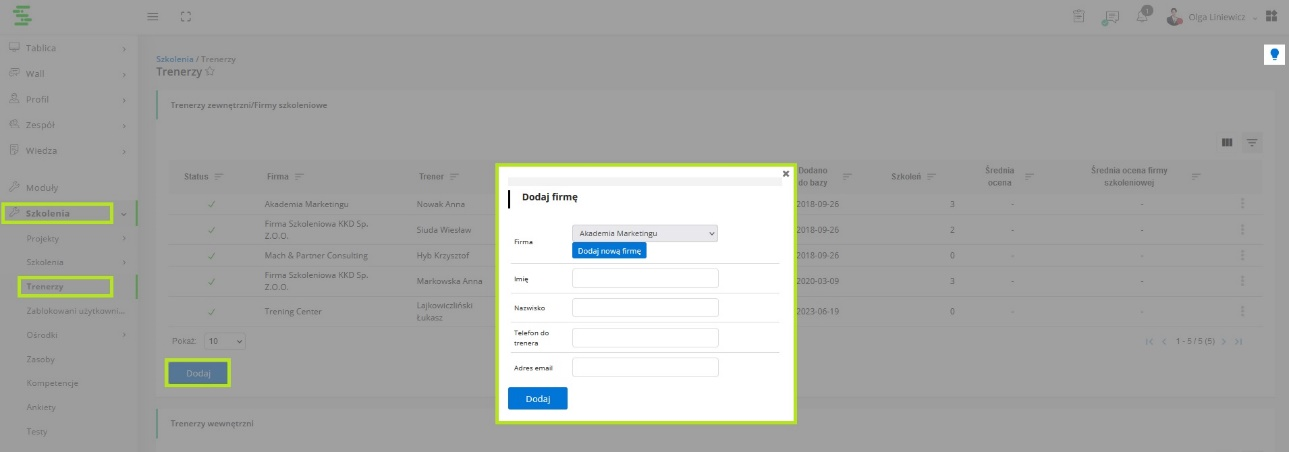Viewport: 1289px width, 452px height.
Task: Open the apps grid icon at top right
Action: [1271, 16]
